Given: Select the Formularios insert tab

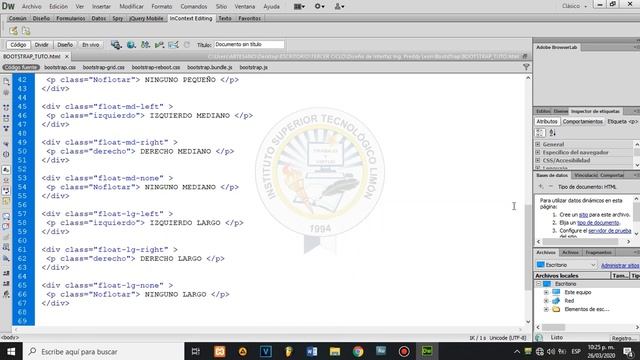Looking at the screenshot, I should (x=71, y=18).
